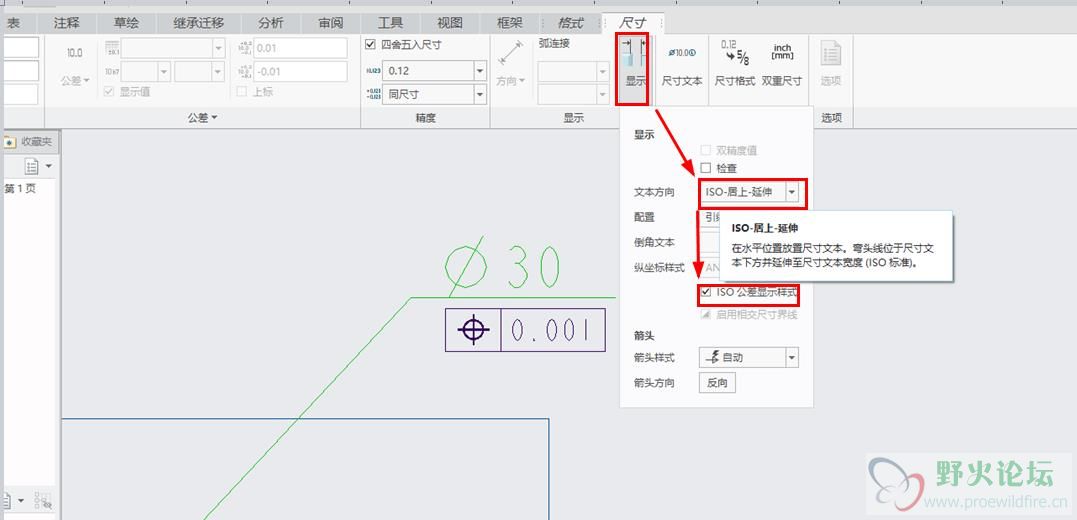Click the tree list settings icon
This screenshot has width=1077, height=520.
(x=32, y=167)
